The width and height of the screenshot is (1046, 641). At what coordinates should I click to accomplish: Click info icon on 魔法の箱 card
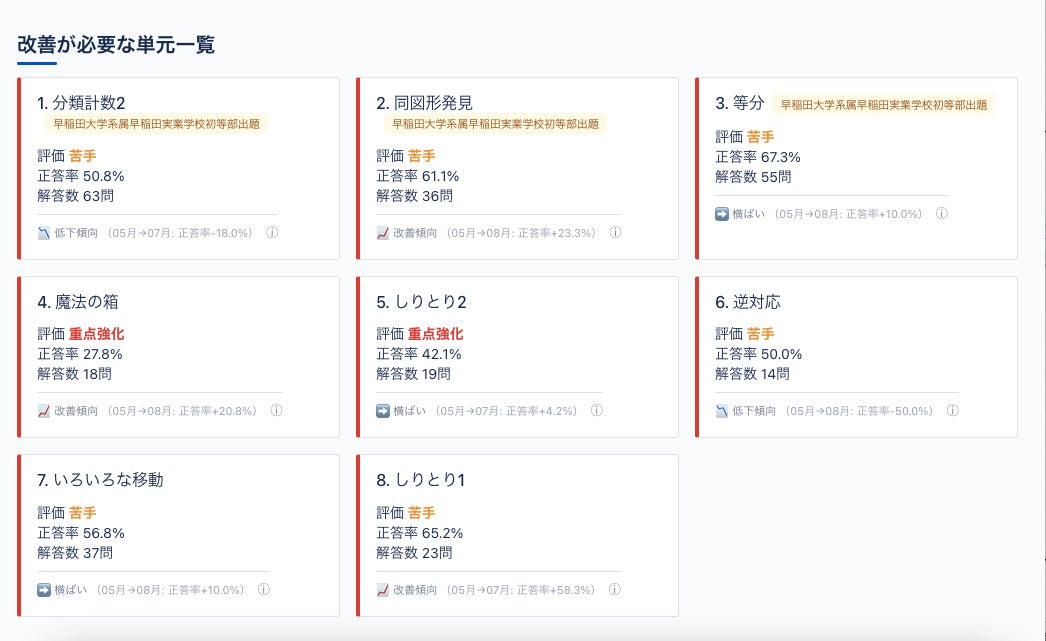click(x=276, y=411)
